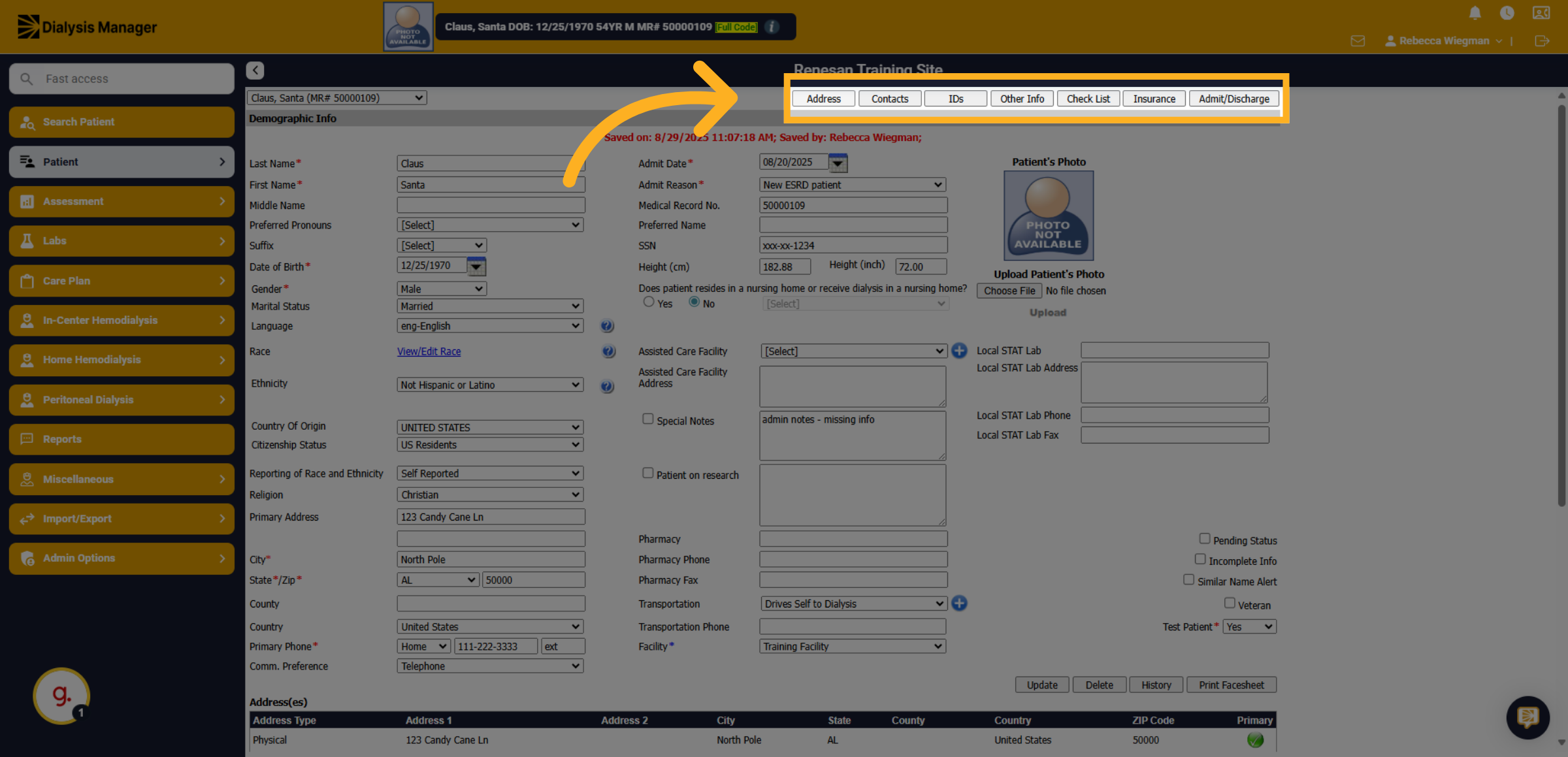Screen dimensions: 1568x757
Task: Open the Transportation dropdown
Action: 853,604
